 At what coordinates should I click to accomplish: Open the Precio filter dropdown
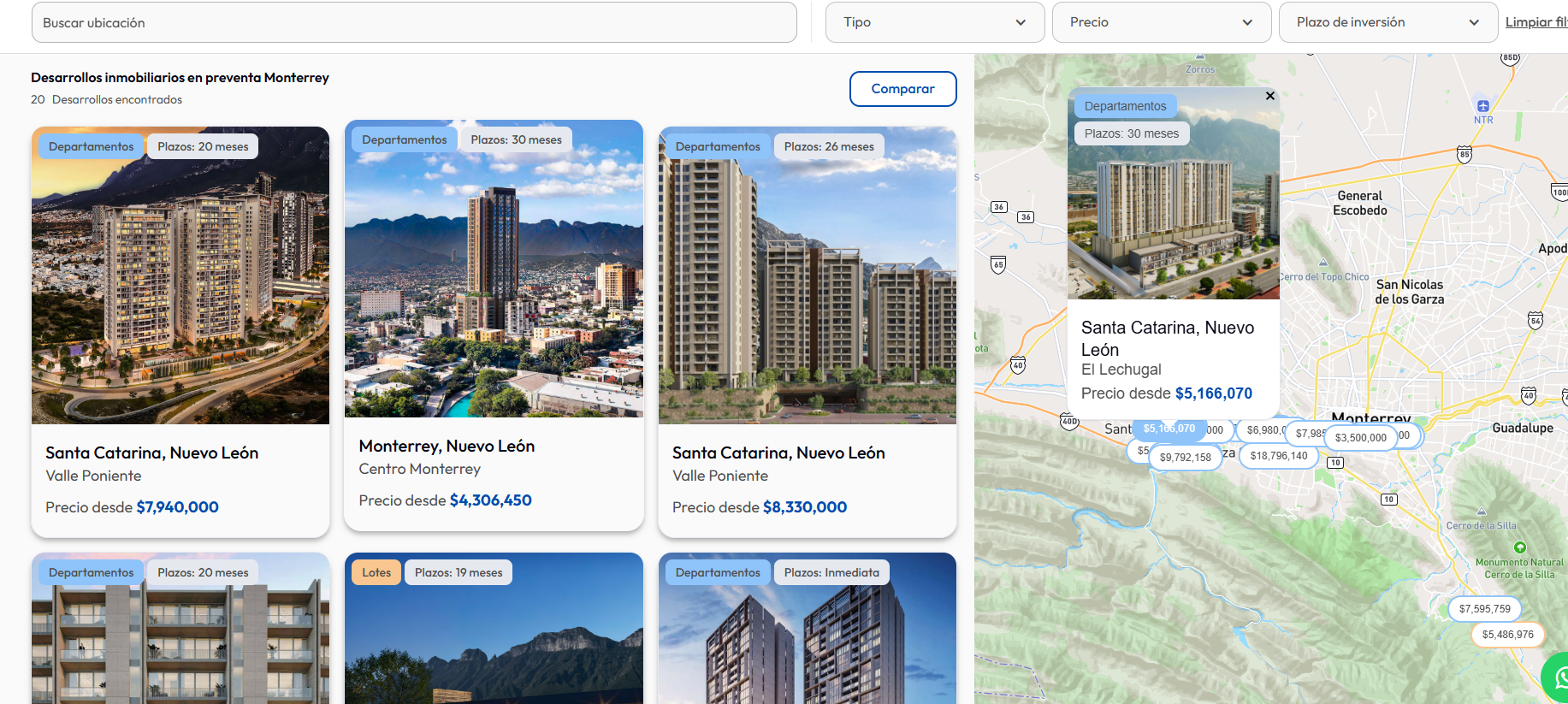(1161, 22)
